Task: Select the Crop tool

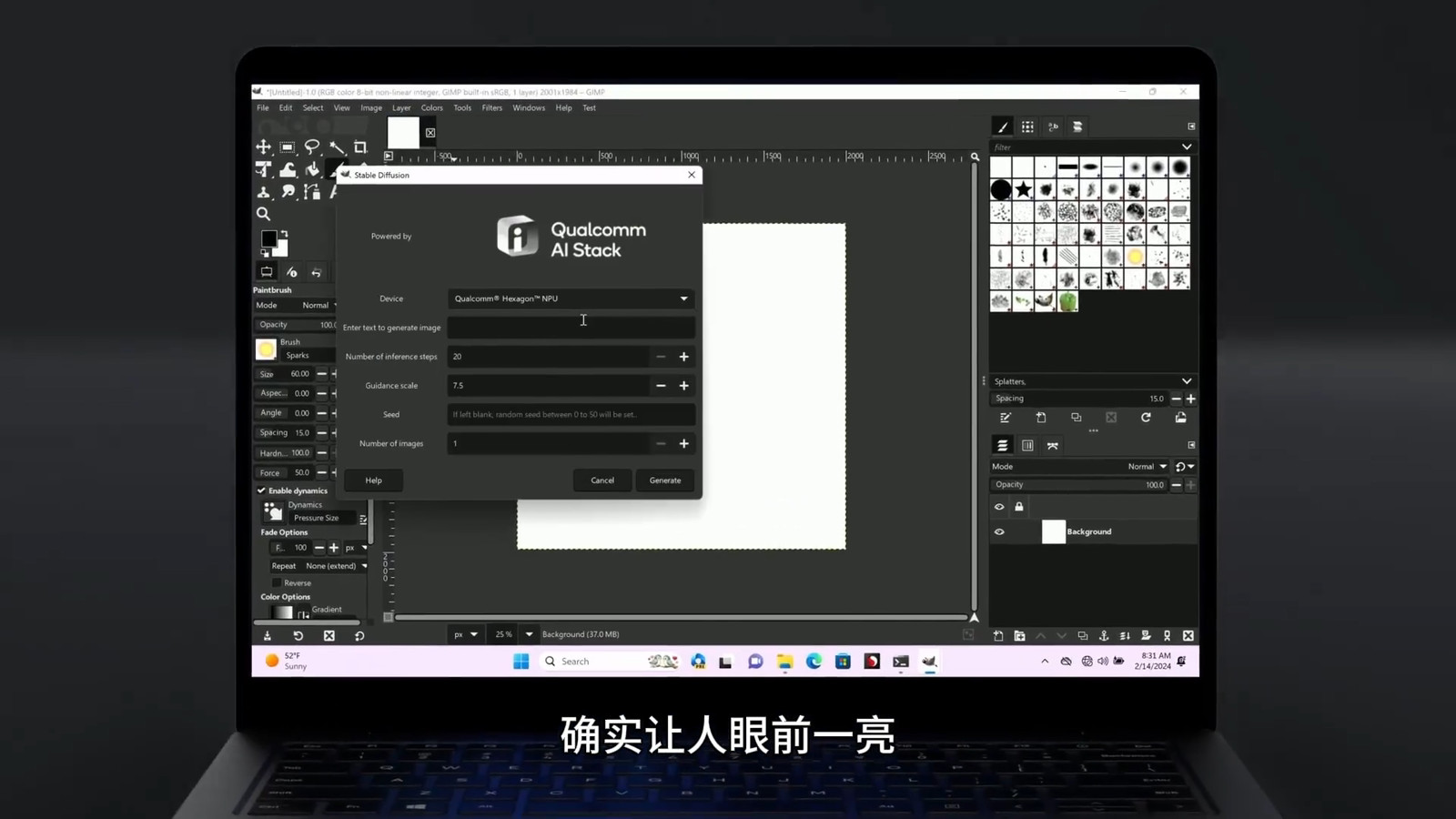Action: pyautogui.click(x=360, y=147)
